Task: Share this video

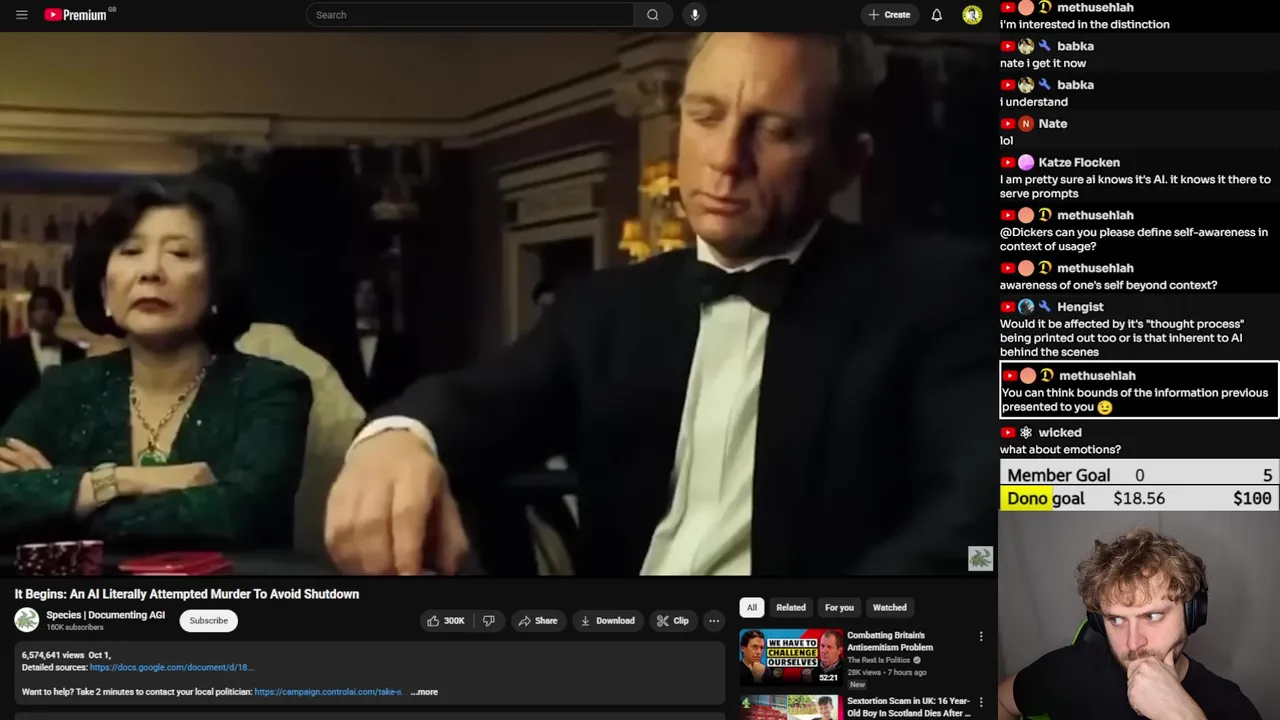Action: tap(537, 621)
